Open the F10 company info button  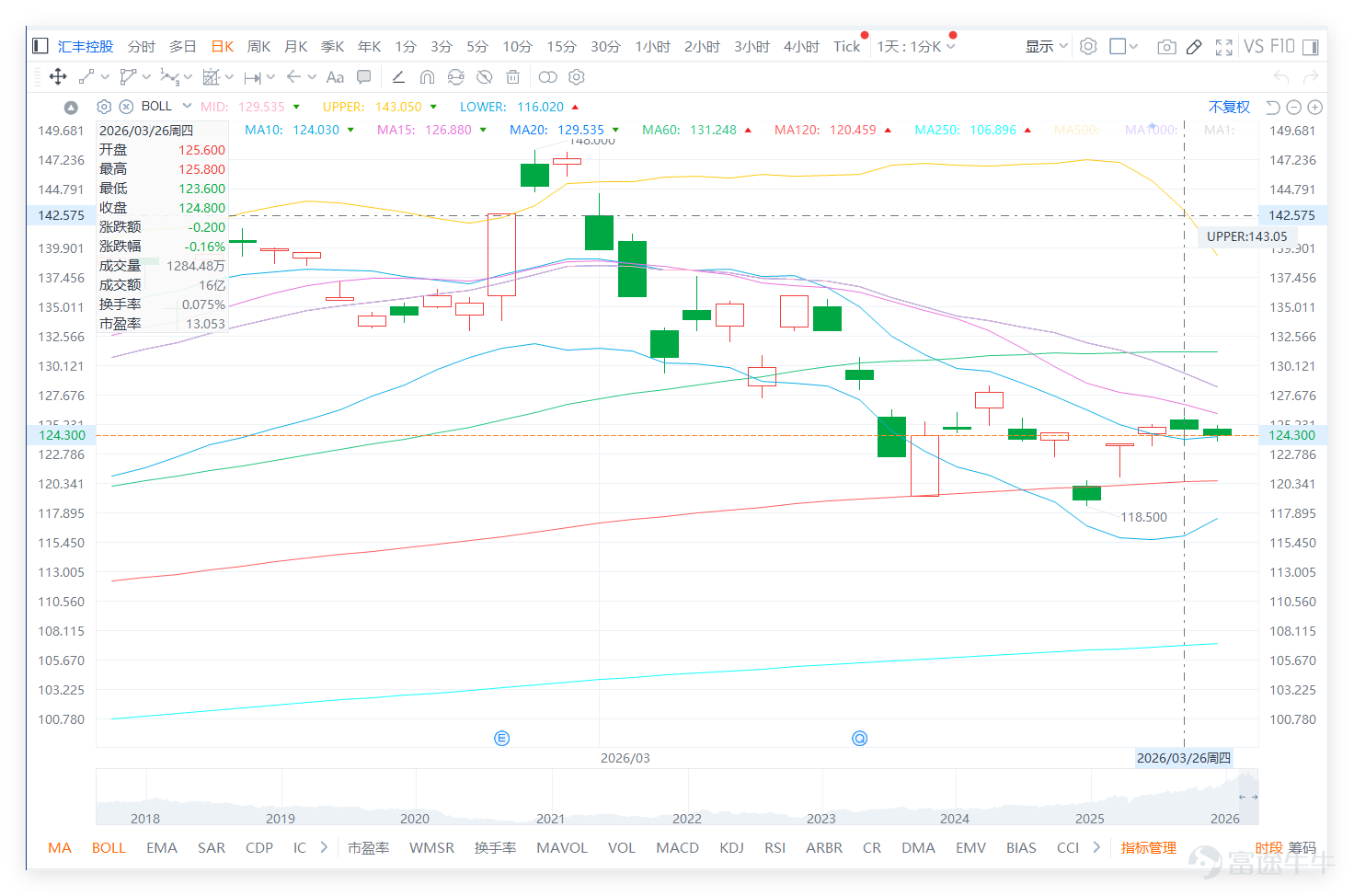tap(1282, 46)
